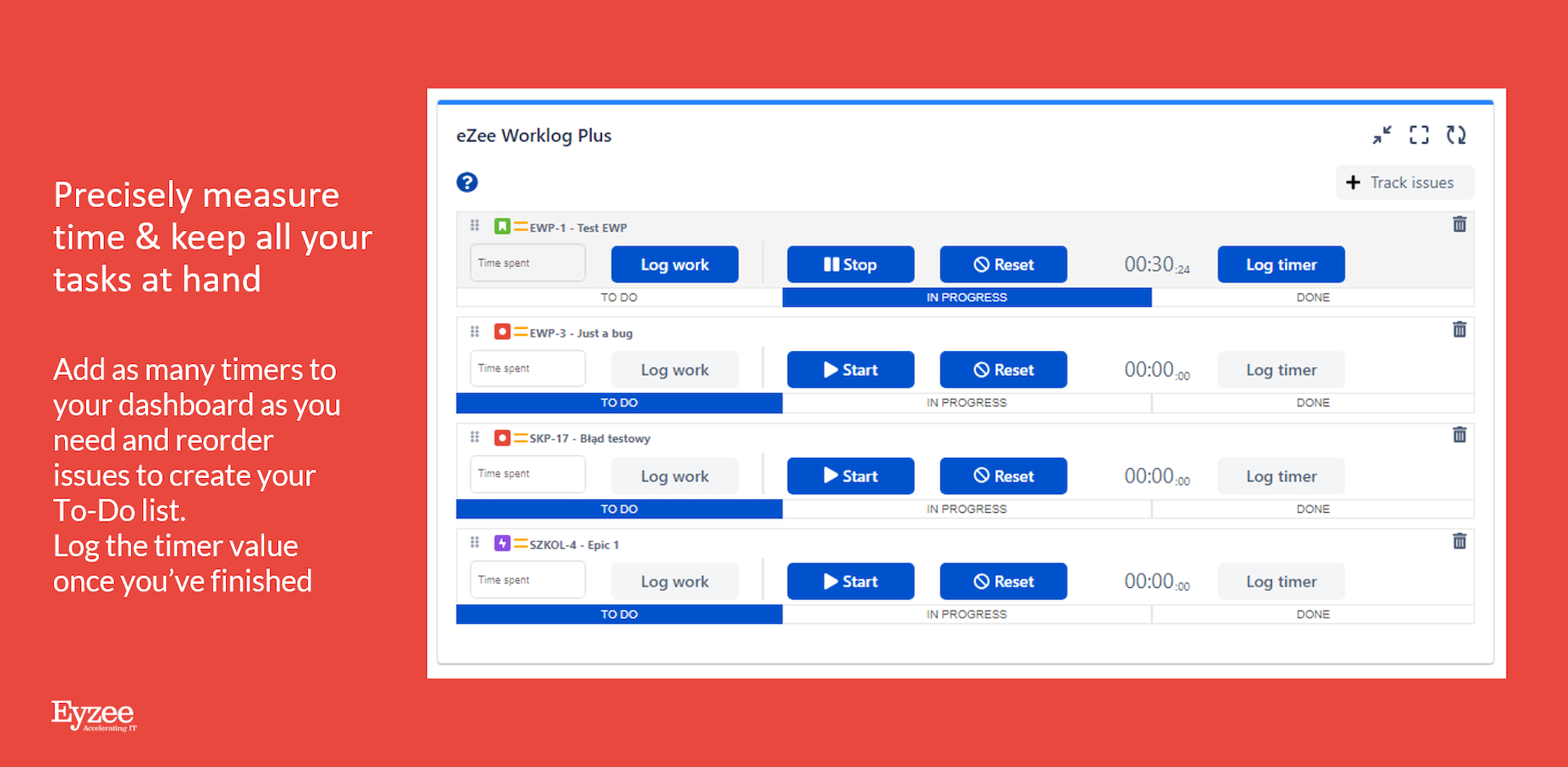The height and width of the screenshot is (767, 1568).
Task: Set EWP-1 status to DONE
Action: coord(1313,297)
